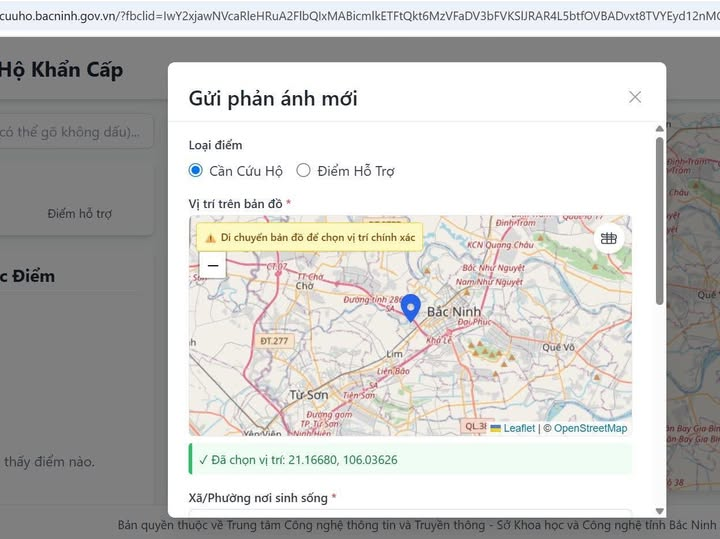The height and width of the screenshot is (539, 720).
Task: Open the OpenStreetMap attribution link
Action: (x=590, y=428)
